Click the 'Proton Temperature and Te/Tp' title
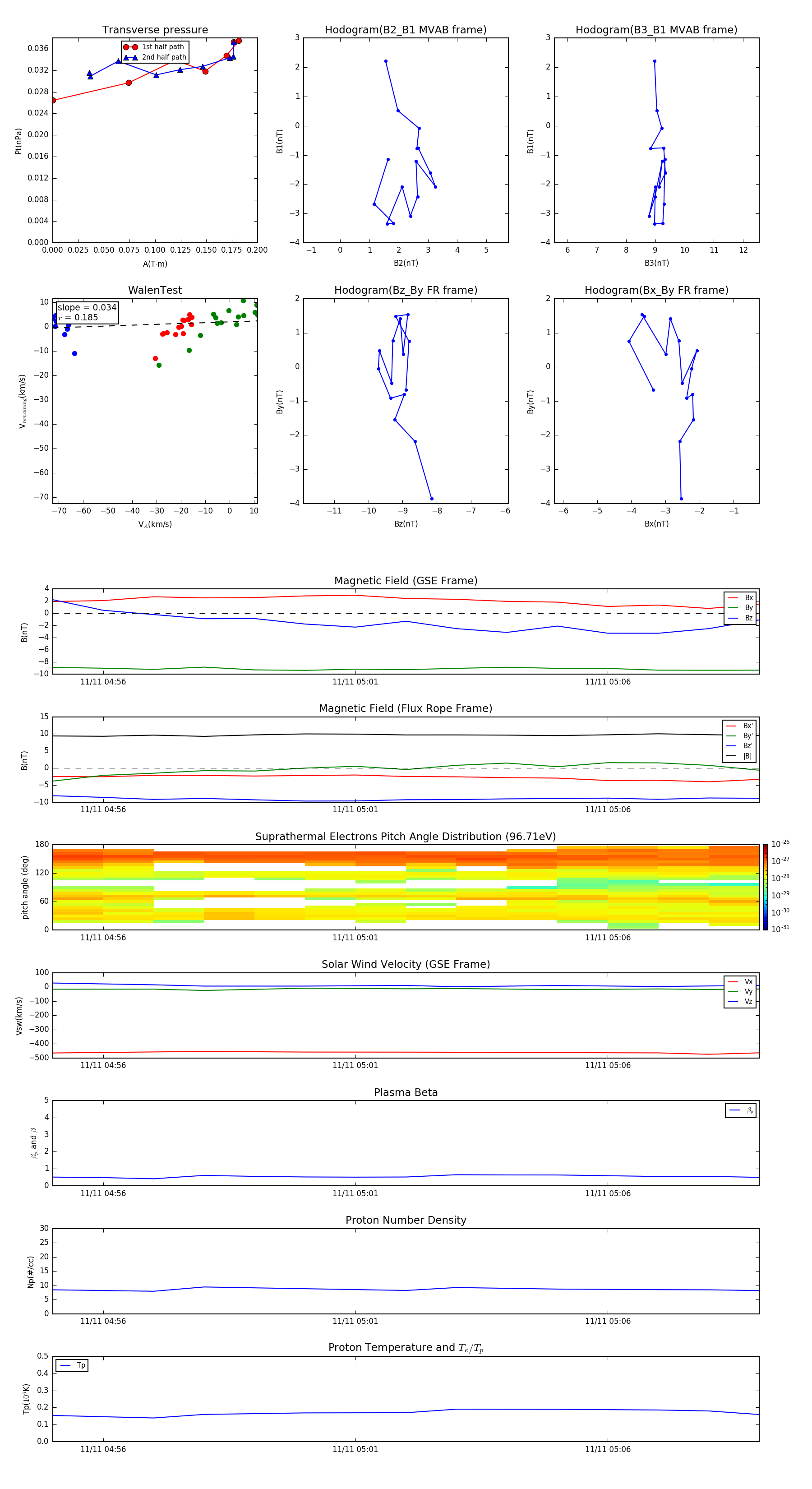Screen dimensions: 812x1489 [406, 1347]
